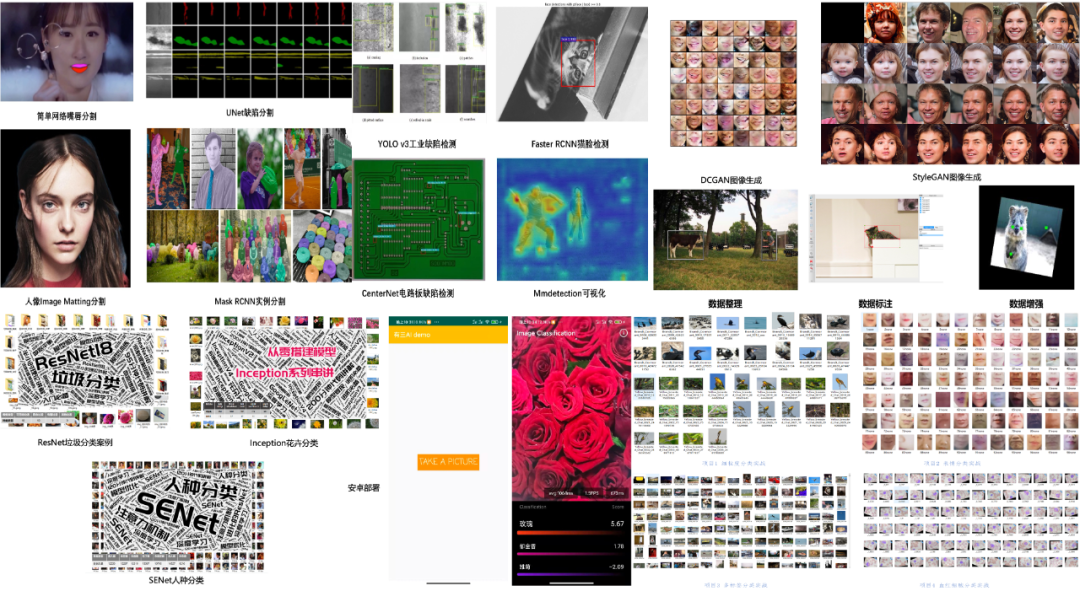Click the caption YOLO v3工业缺陷检测
1080x591 pixels.
click(x=417, y=144)
